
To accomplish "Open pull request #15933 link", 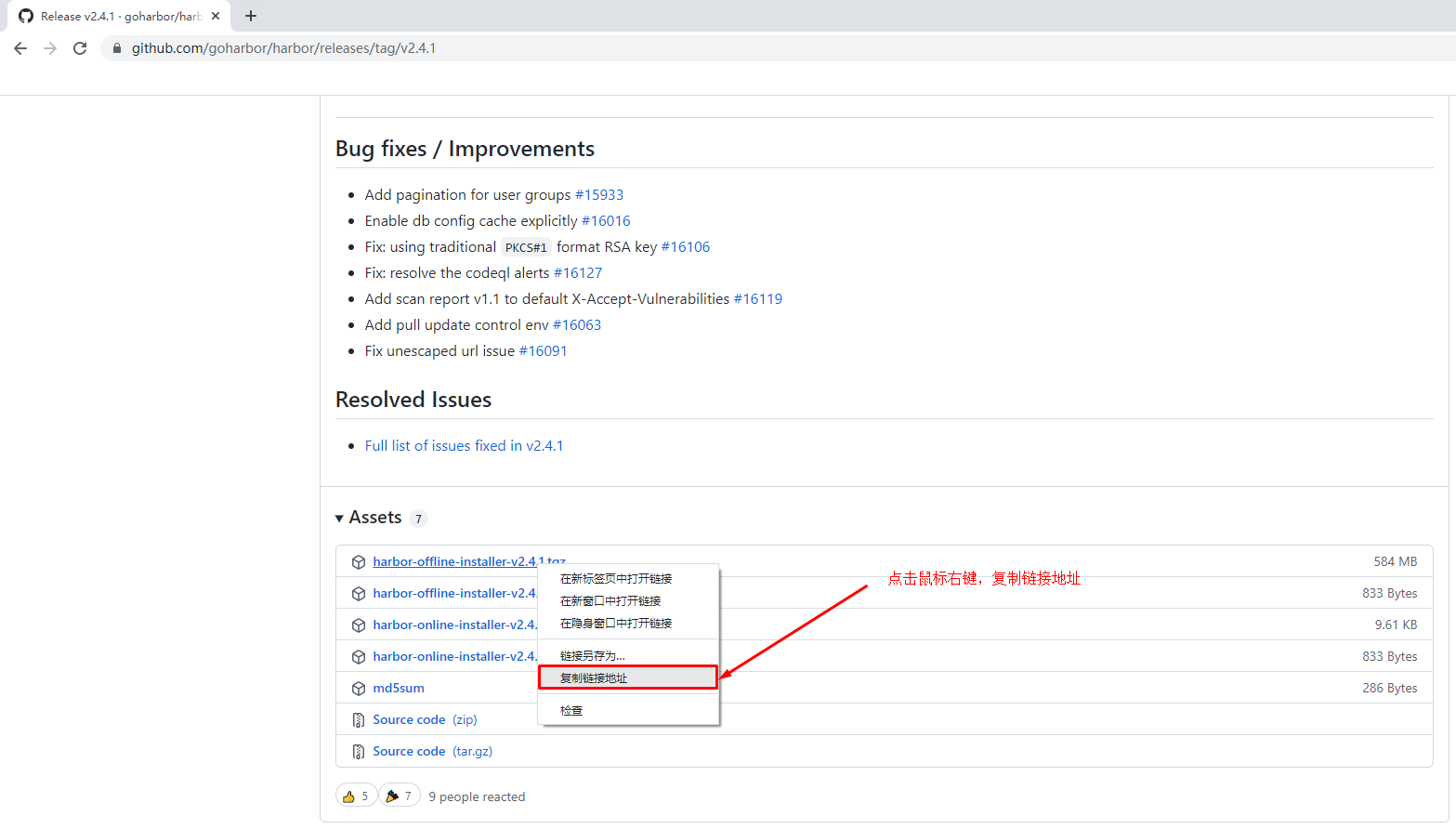I will [x=599, y=195].
